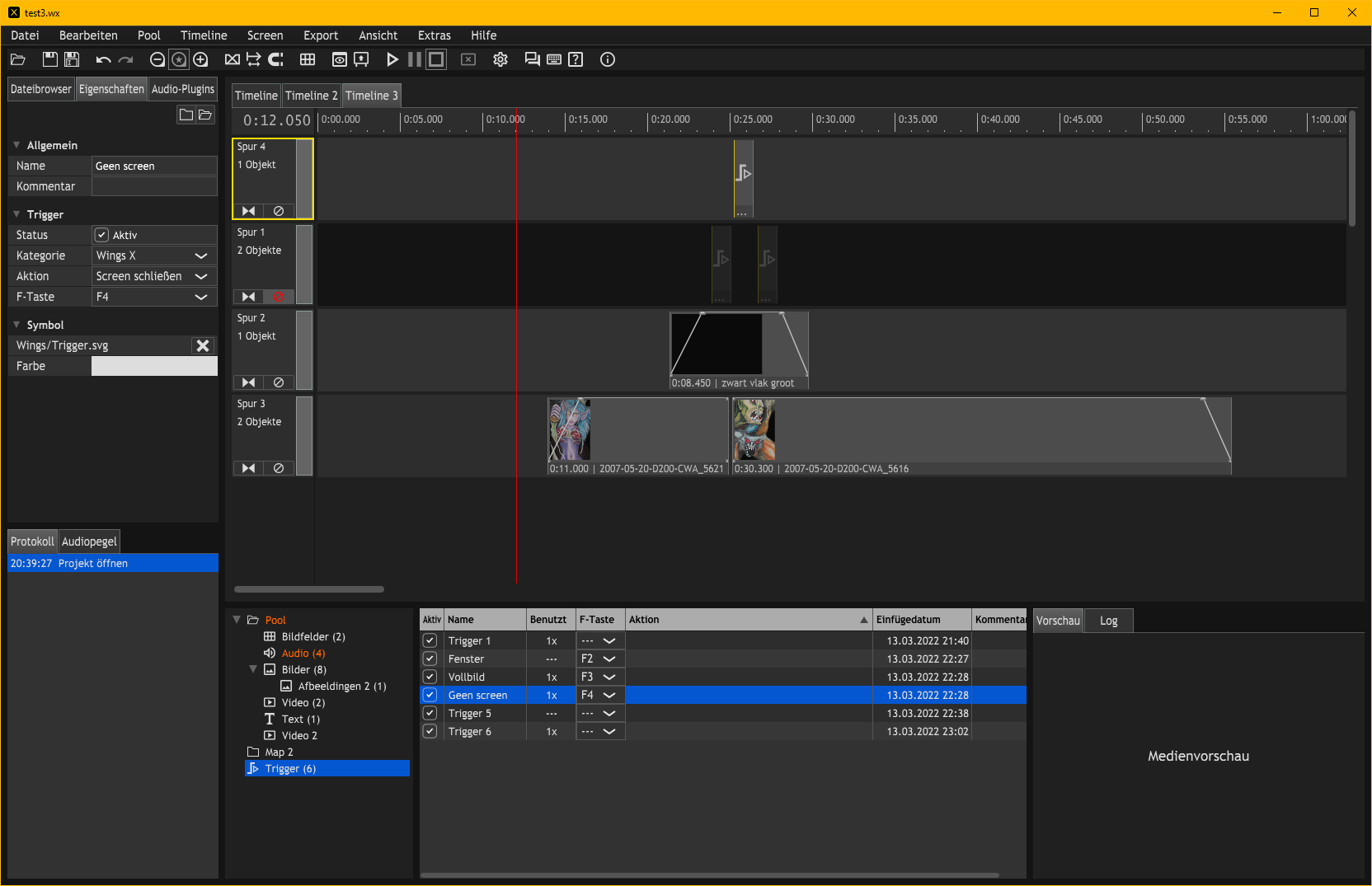Select Map 2 folder in pool tree
1372x886 pixels.
tap(279, 752)
